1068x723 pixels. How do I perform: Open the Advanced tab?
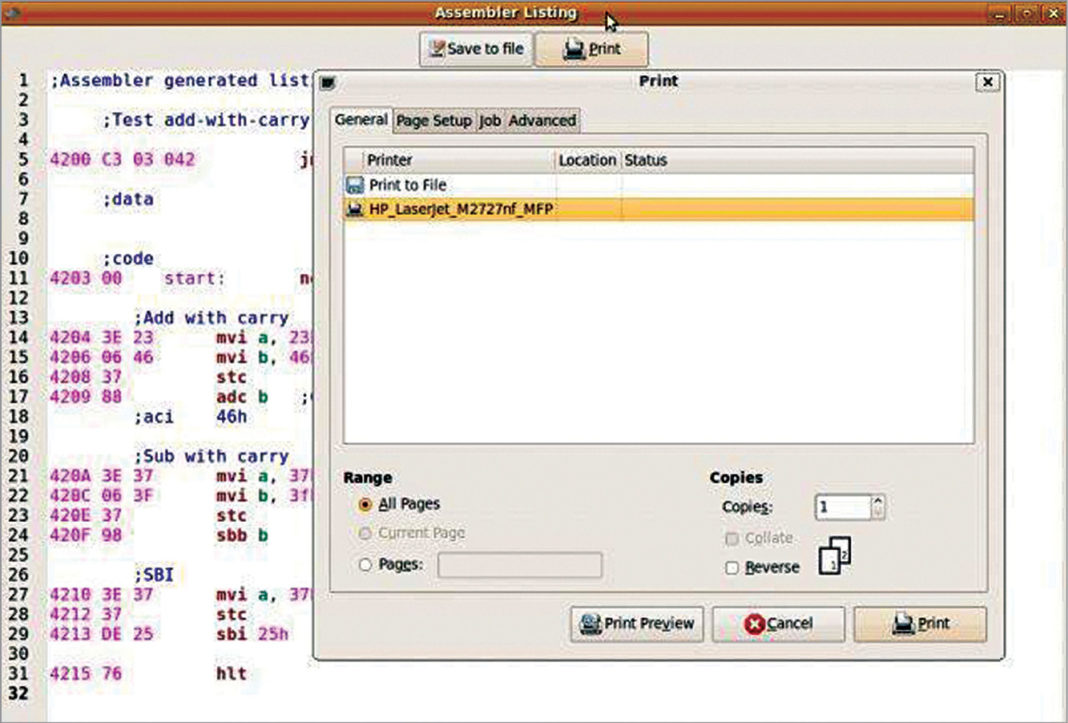pos(541,120)
